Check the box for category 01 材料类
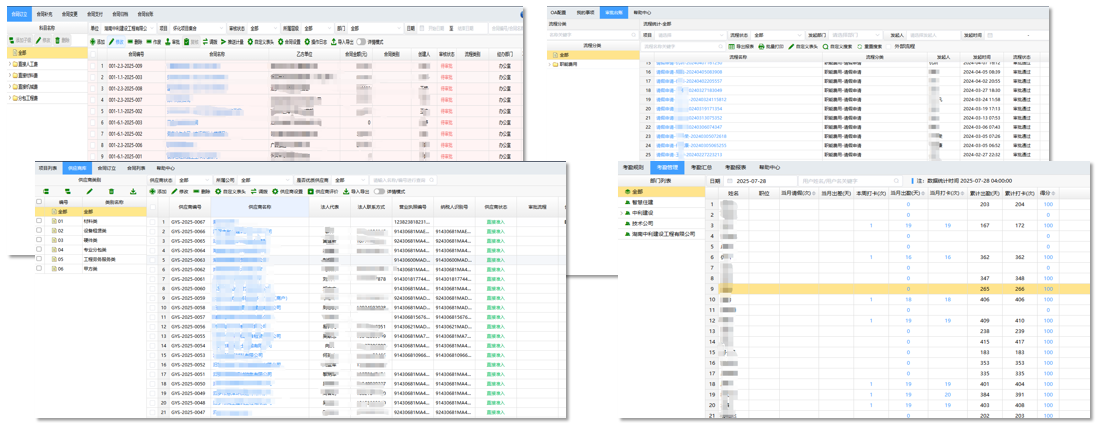Image resolution: width=1098 pixels, height=423 pixels. click(x=41, y=222)
